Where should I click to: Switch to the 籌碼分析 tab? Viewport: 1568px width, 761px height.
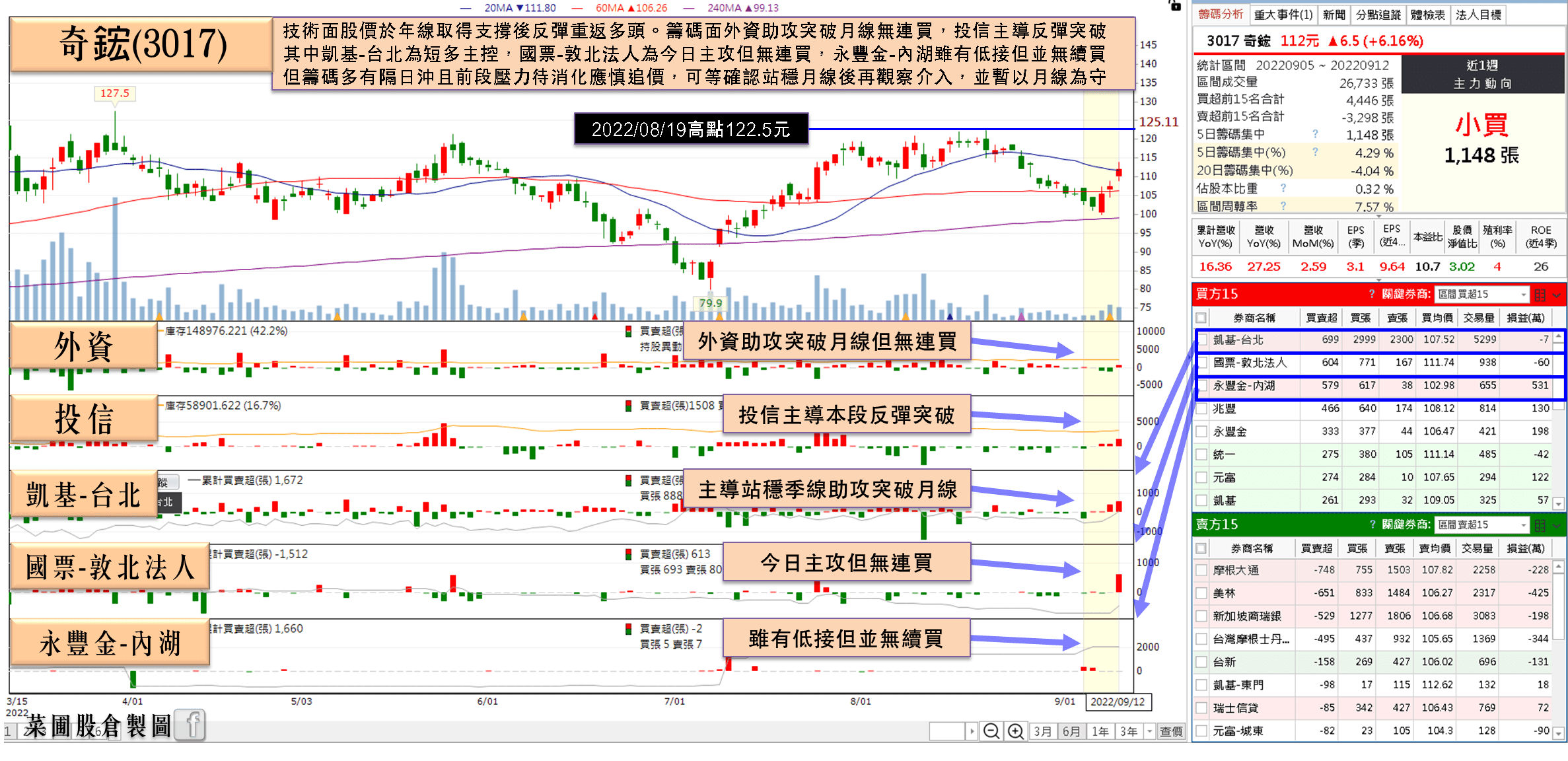pyautogui.click(x=1221, y=15)
